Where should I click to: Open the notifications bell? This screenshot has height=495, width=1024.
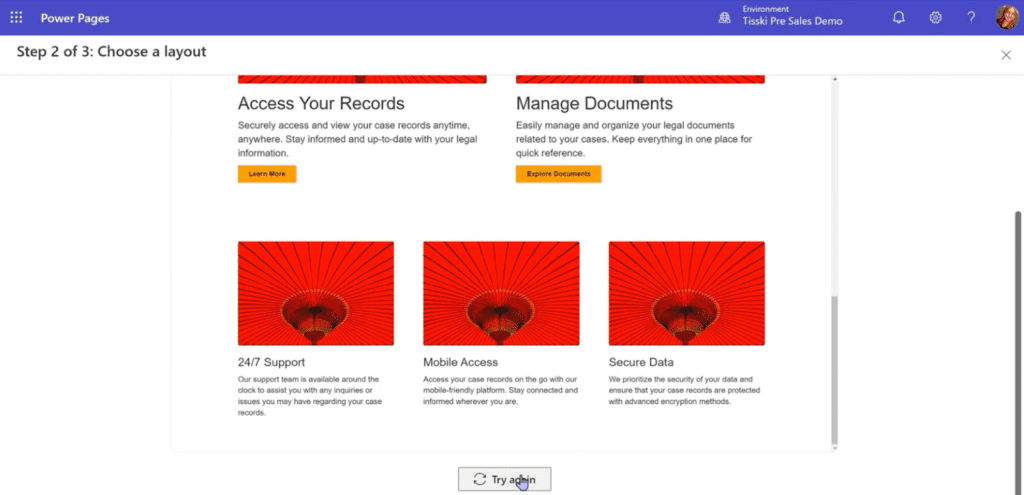898,18
